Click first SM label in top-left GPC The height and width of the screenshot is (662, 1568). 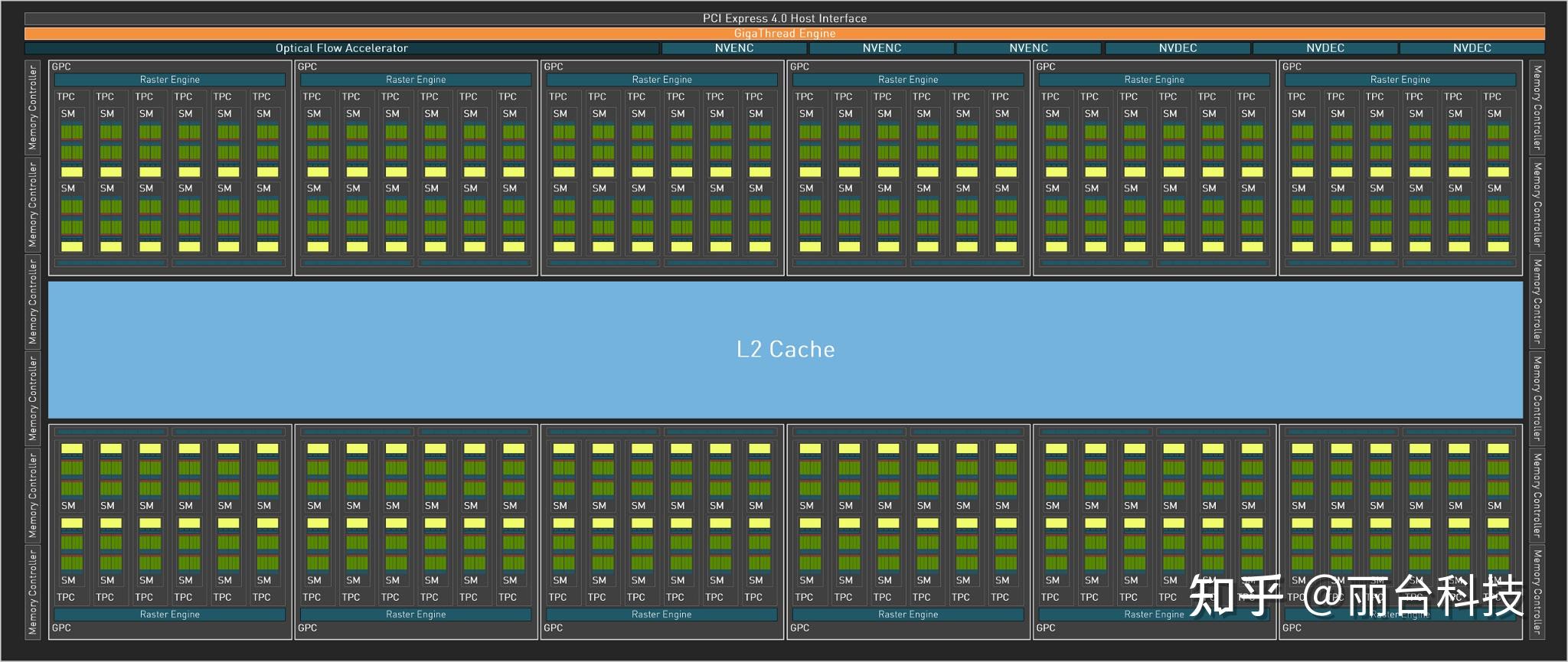68,113
